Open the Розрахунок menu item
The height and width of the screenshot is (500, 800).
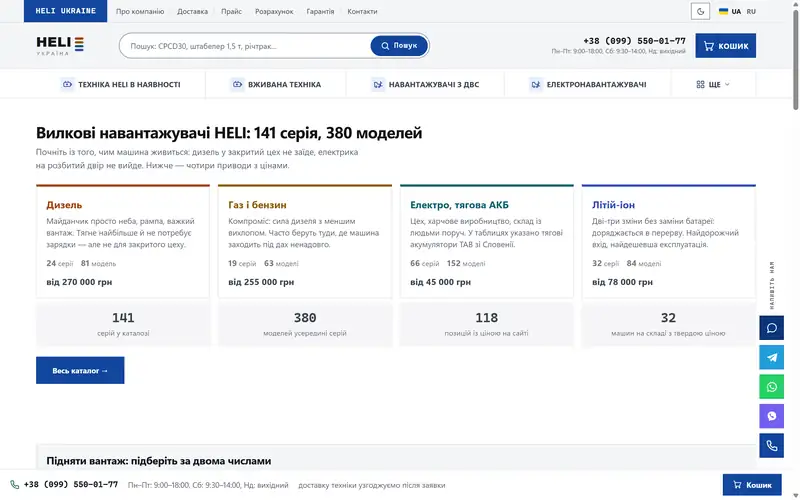tap(274, 11)
